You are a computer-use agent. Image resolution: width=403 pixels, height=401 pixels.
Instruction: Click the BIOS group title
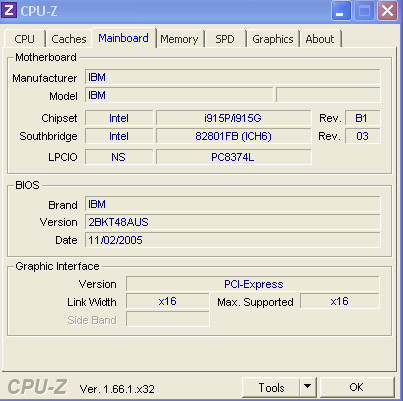pos(27,185)
